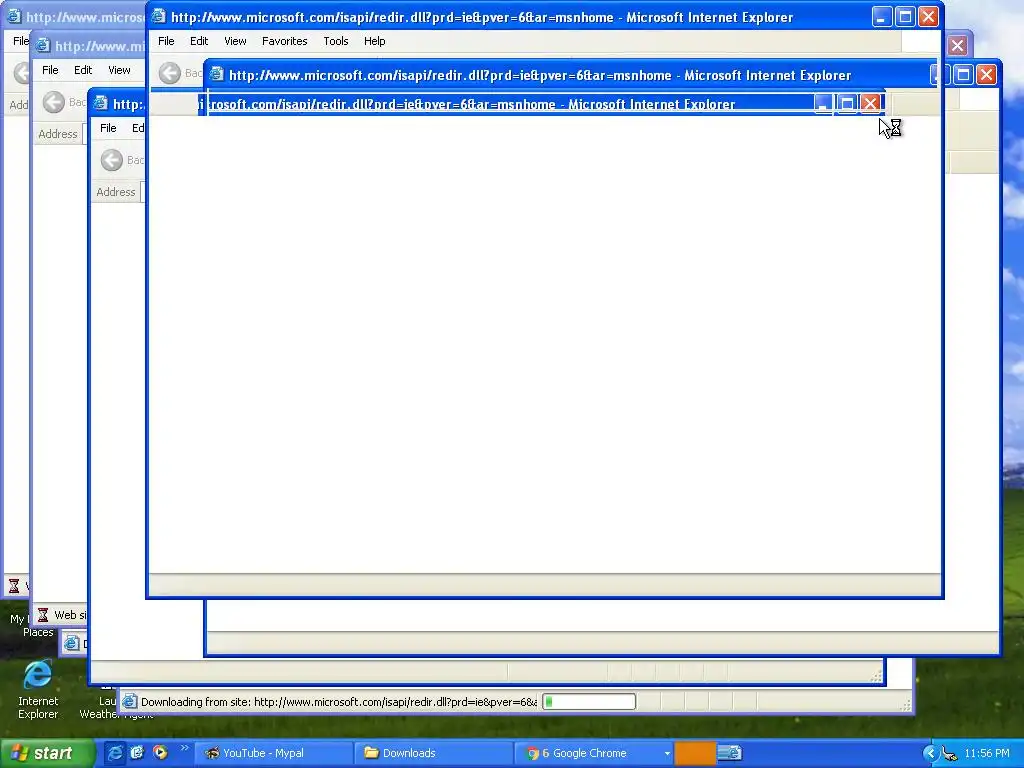Open the Help menu
Image resolution: width=1024 pixels, height=768 pixels.
(x=374, y=41)
